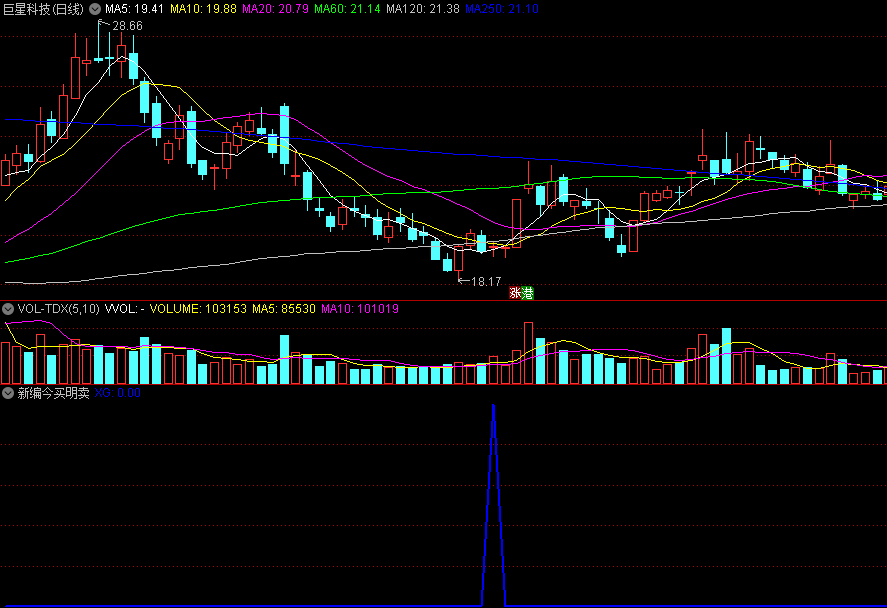The height and width of the screenshot is (608, 887).
Task: Click the 28.66 high price annotation
Action: (x=127, y=26)
